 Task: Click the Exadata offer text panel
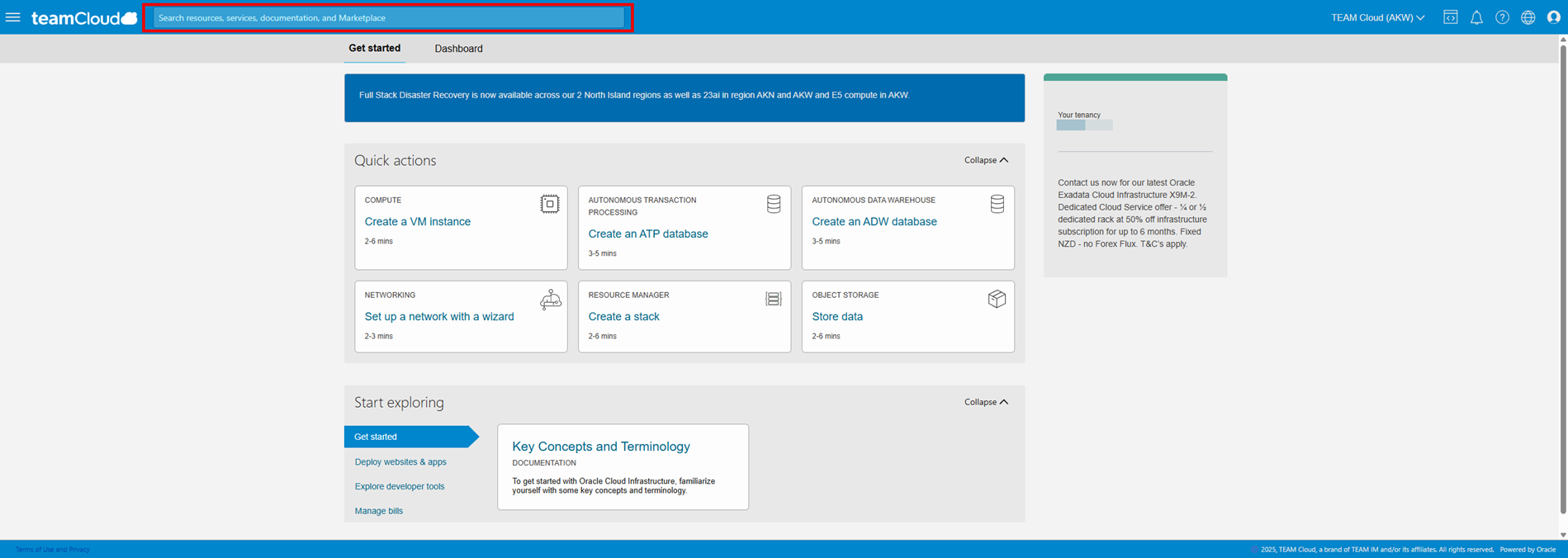1133,213
